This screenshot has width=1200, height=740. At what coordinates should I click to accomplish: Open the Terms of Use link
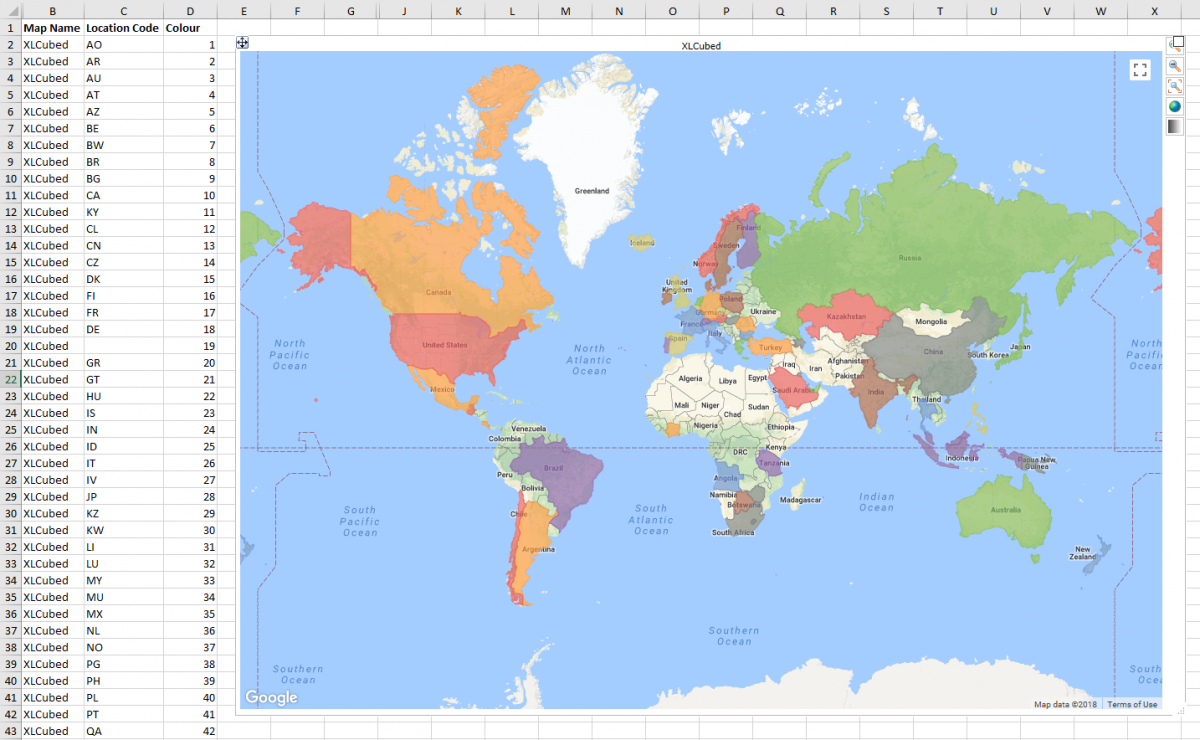[x=1132, y=705]
